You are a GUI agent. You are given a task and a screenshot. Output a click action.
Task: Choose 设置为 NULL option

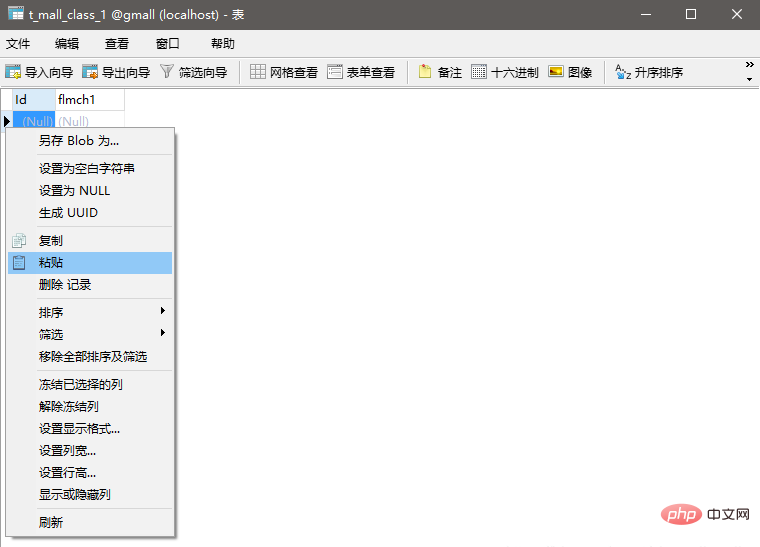[90, 190]
